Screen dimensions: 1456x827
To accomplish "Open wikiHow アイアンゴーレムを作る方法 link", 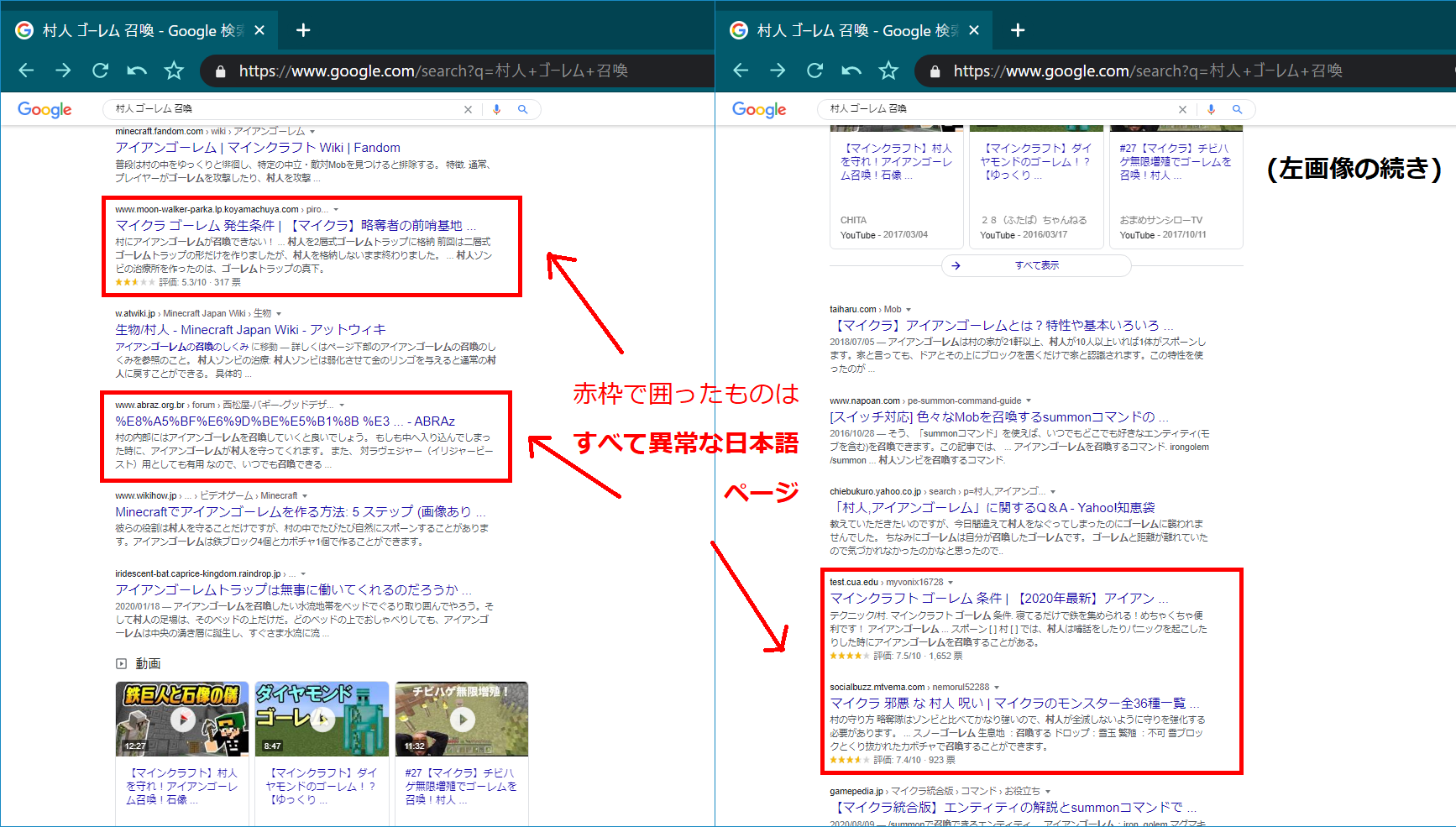I will 301,512.
